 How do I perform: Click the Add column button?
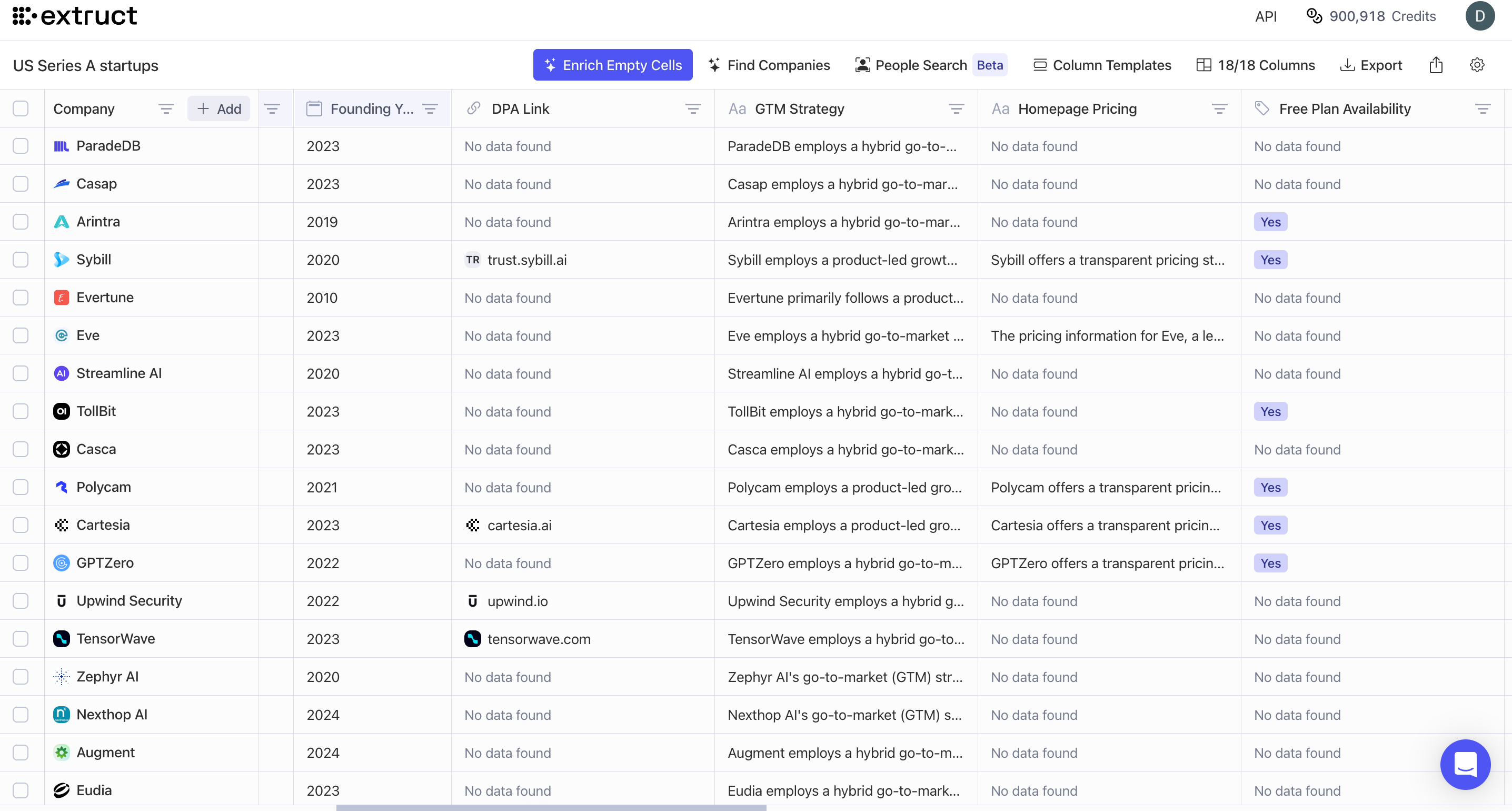[x=219, y=108]
